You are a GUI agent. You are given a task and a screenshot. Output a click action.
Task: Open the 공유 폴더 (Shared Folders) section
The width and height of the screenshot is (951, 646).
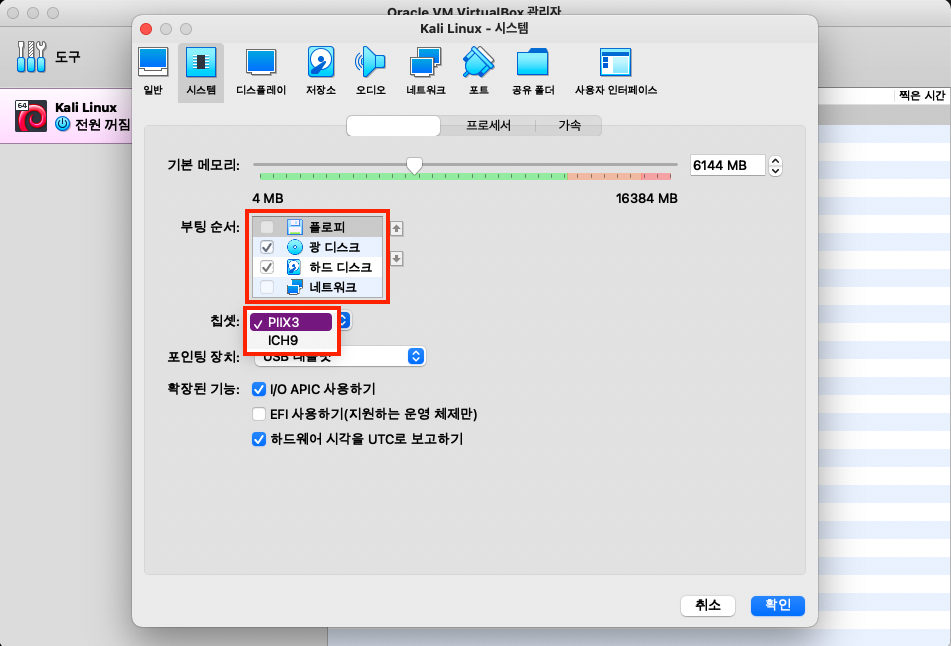(533, 72)
